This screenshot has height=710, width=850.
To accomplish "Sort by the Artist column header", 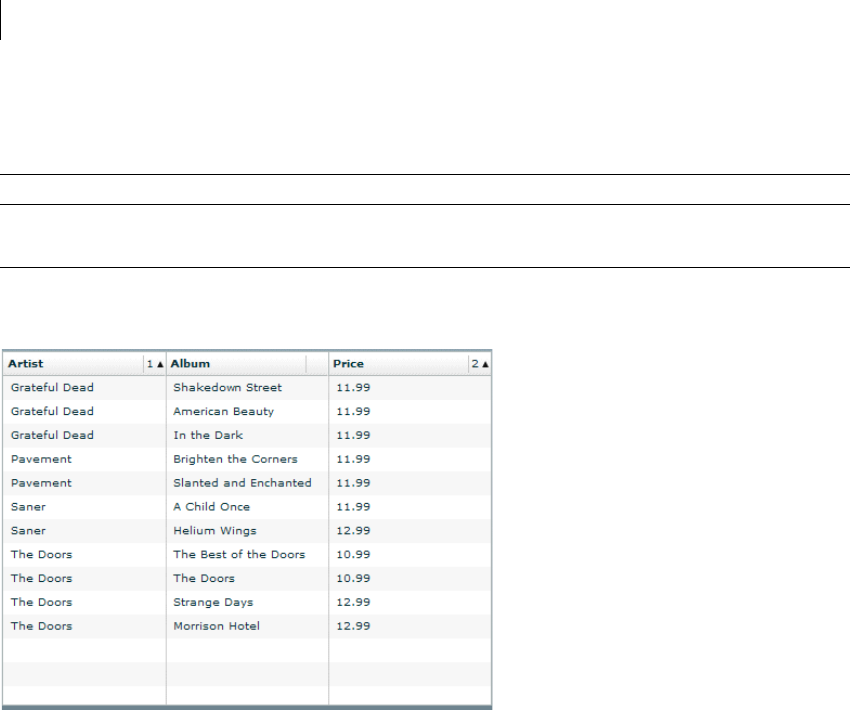I will [x=73, y=364].
